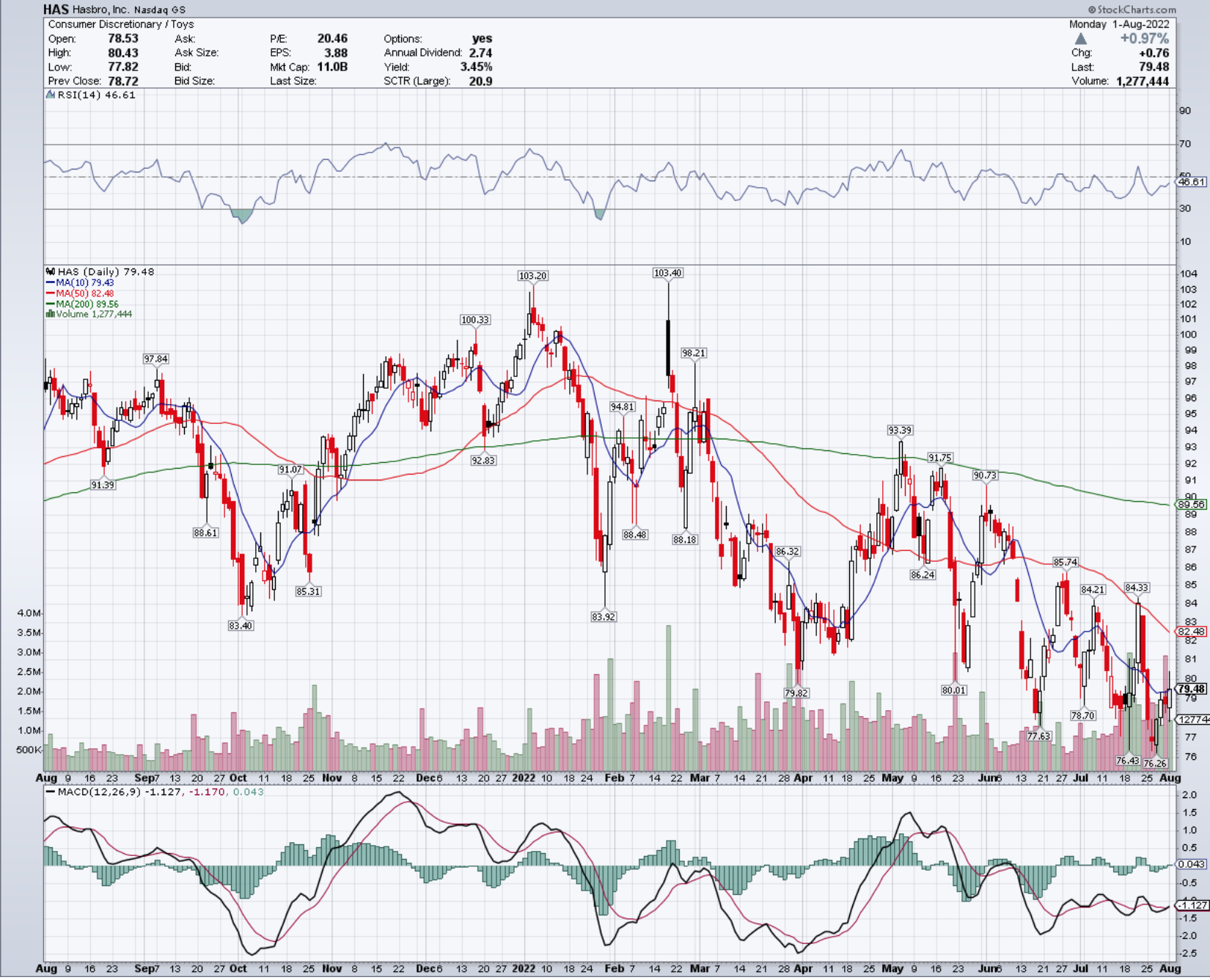Click the P/E value 20.46
Screen dimensions: 1210x980
(332, 38)
